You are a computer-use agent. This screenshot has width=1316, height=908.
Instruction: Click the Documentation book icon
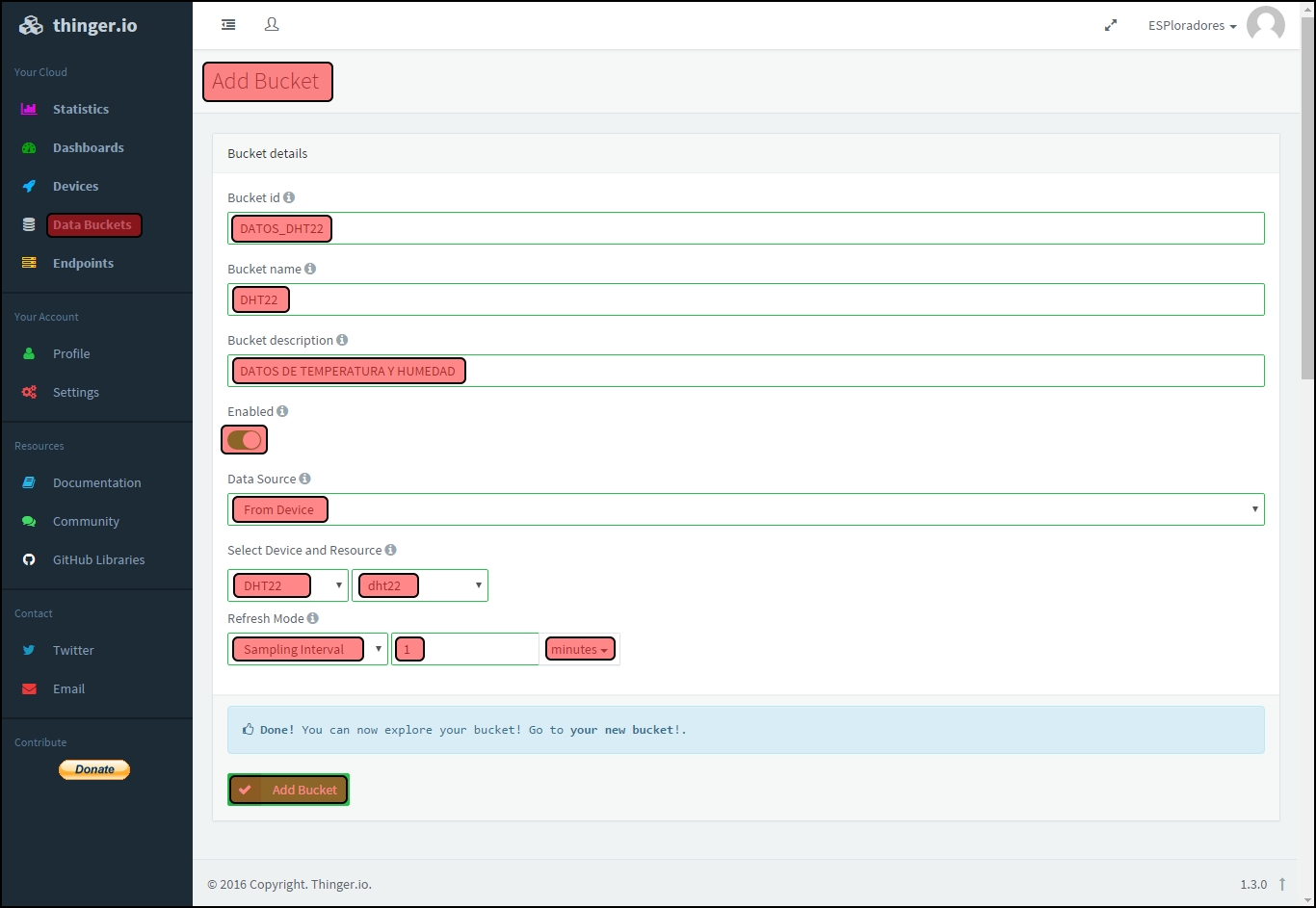click(29, 482)
